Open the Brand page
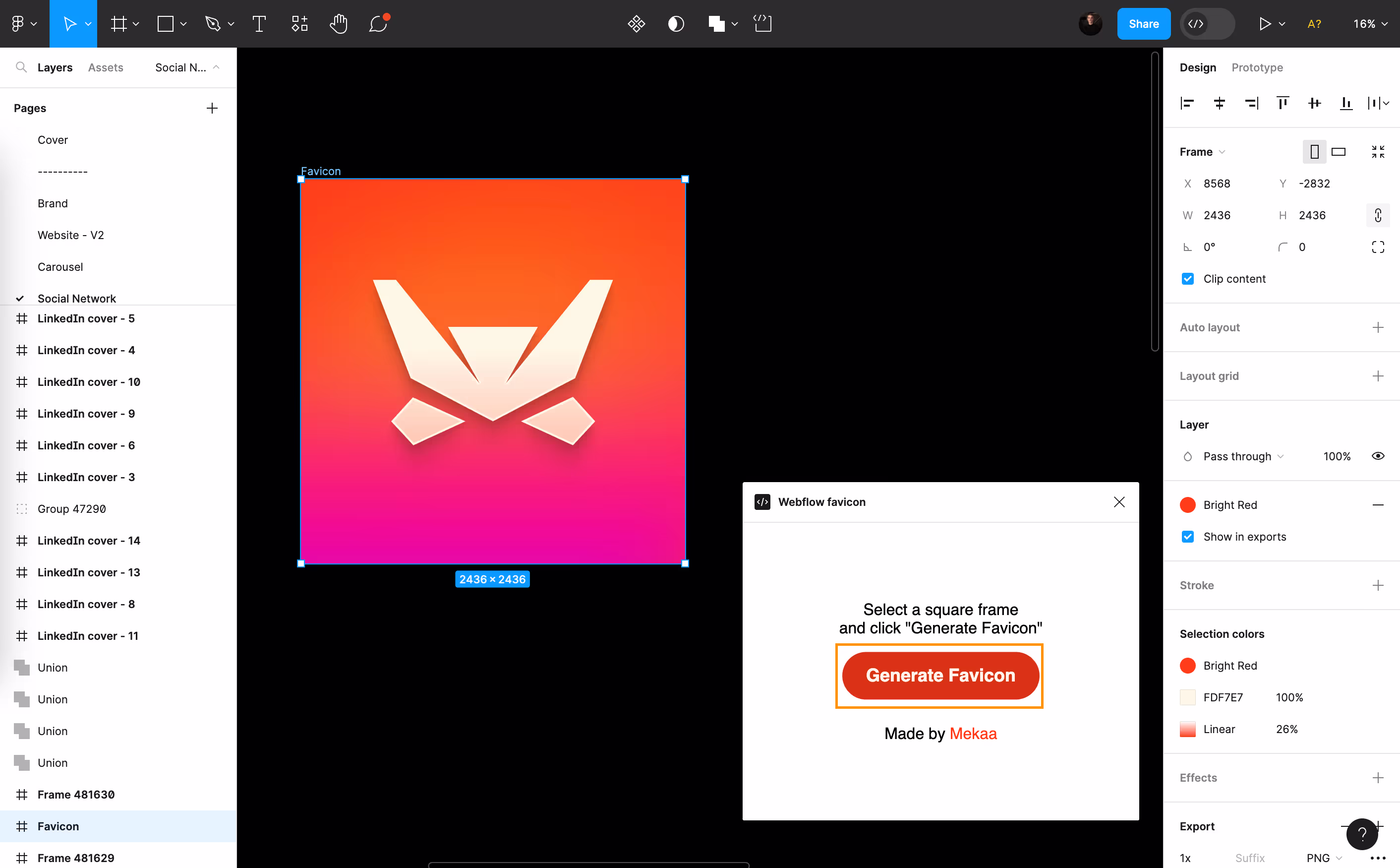The height and width of the screenshot is (868, 1400). [53, 203]
